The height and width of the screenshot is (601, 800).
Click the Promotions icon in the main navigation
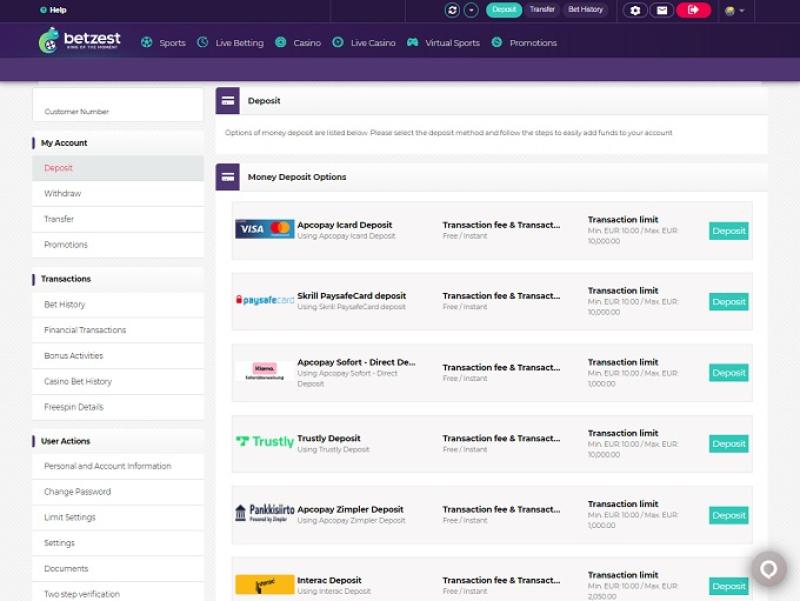[497, 42]
